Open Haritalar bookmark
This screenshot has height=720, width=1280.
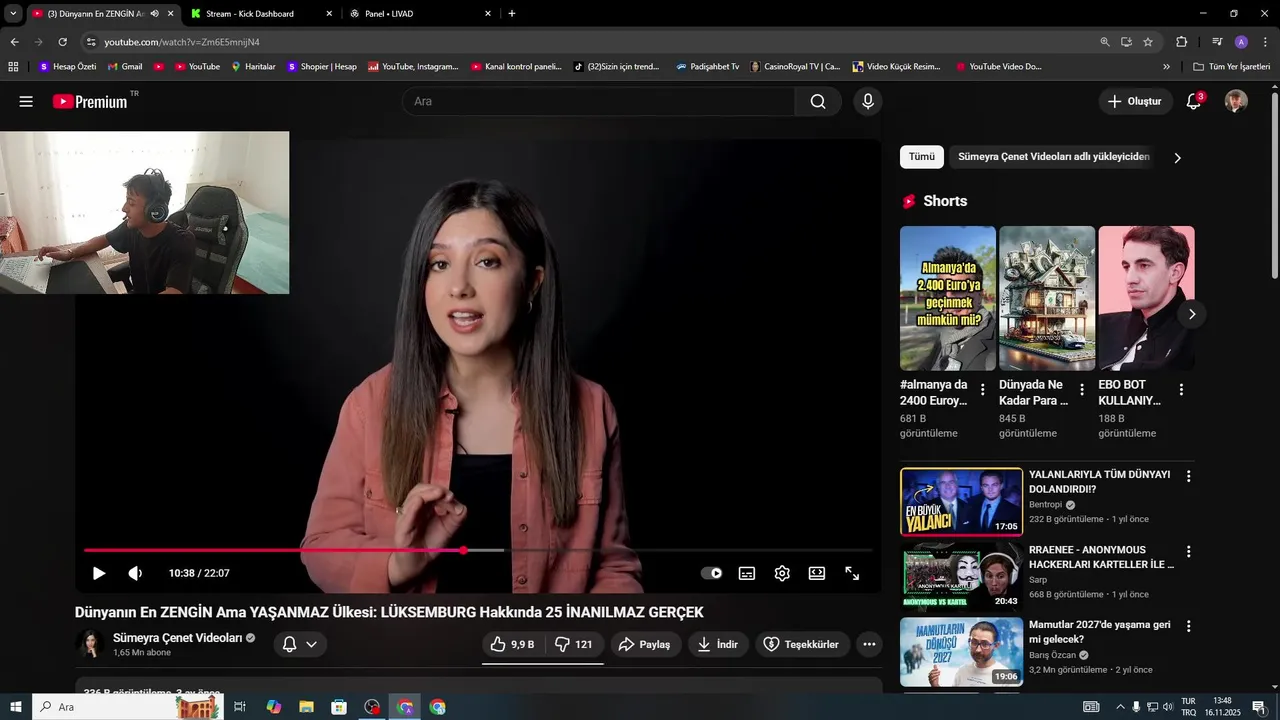253,67
